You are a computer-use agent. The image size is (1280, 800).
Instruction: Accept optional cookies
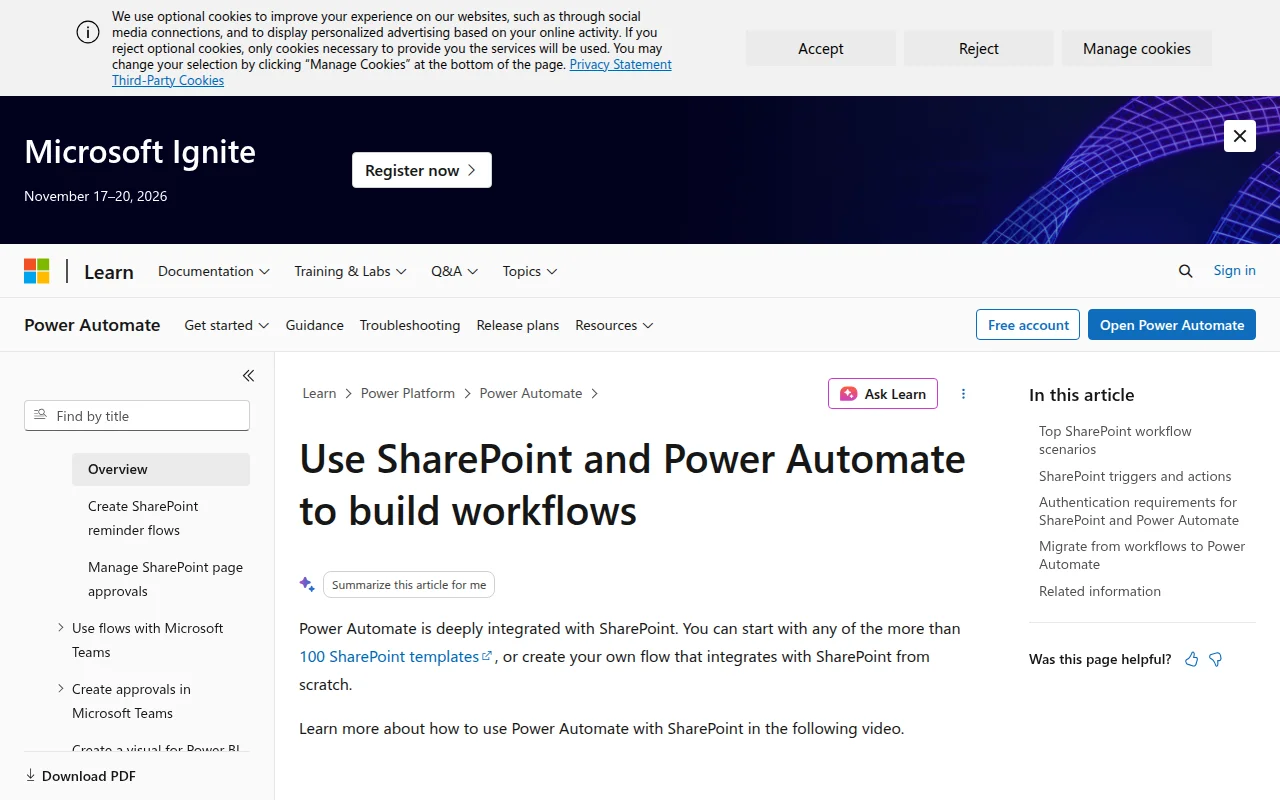[821, 48]
